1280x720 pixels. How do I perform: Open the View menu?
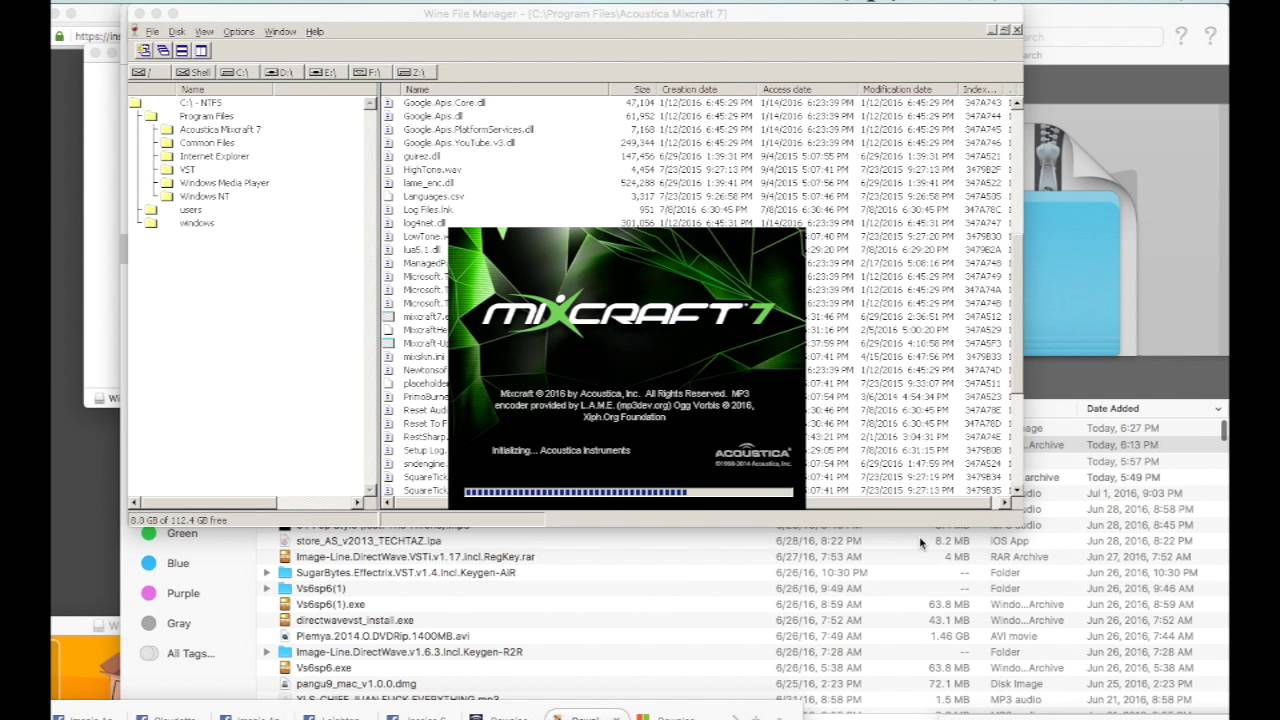(x=204, y=32)
